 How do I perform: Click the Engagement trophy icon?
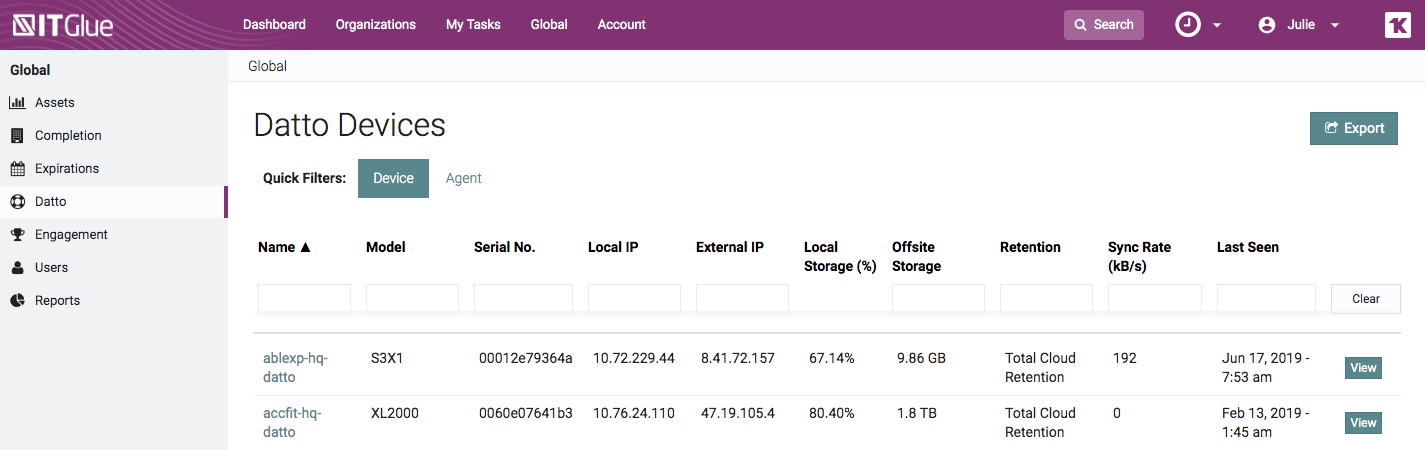click(17, 235)
